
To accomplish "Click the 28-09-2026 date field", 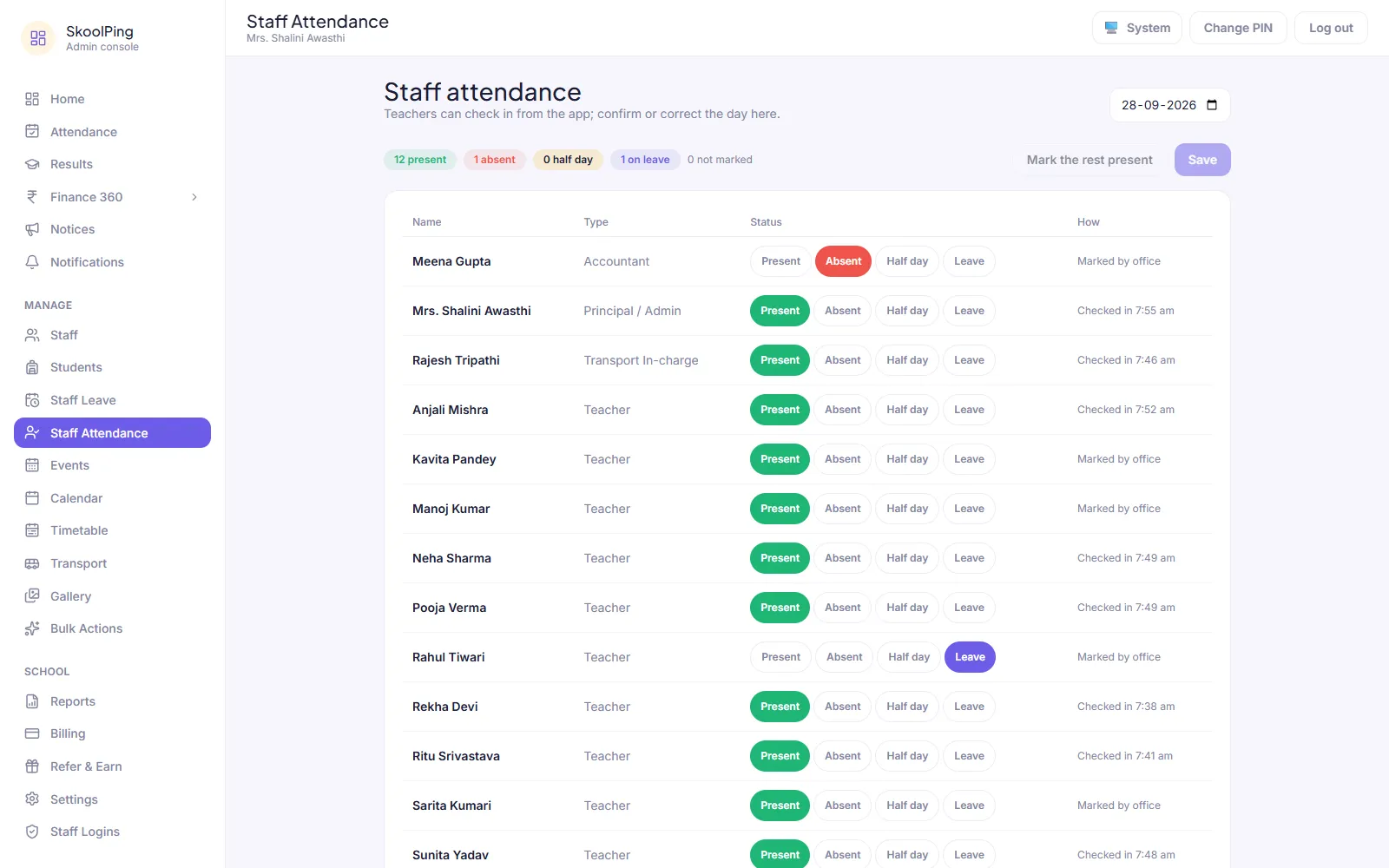I will pyautogui.click(x=1169, y=105).
